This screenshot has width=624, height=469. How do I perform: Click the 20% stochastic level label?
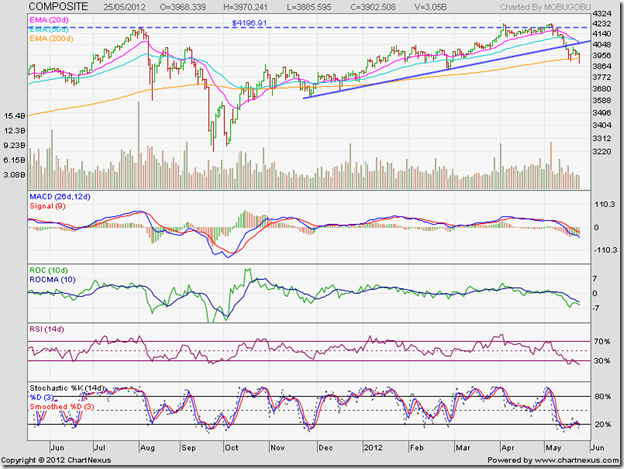click(603, 424)
